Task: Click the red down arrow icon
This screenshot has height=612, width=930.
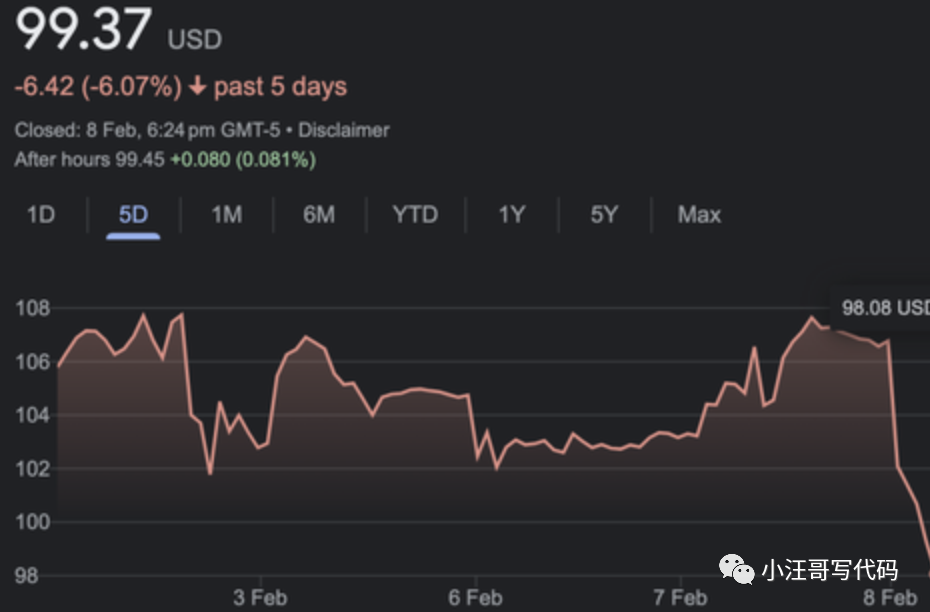Action: coord(197,87)
